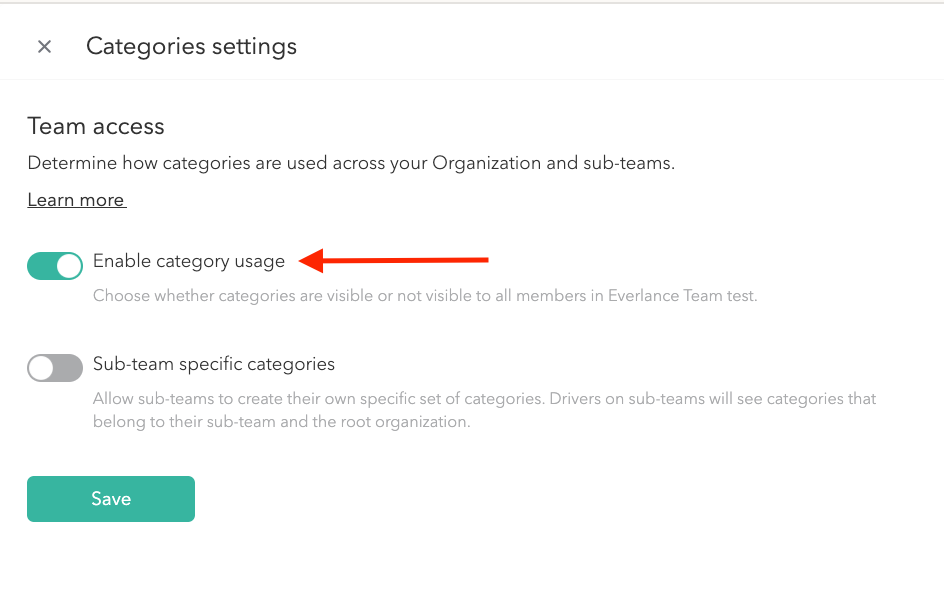This screenshot has width=944, height=602.
Task: Click the Enable category usage label
Action: click(x=189, y=261)
